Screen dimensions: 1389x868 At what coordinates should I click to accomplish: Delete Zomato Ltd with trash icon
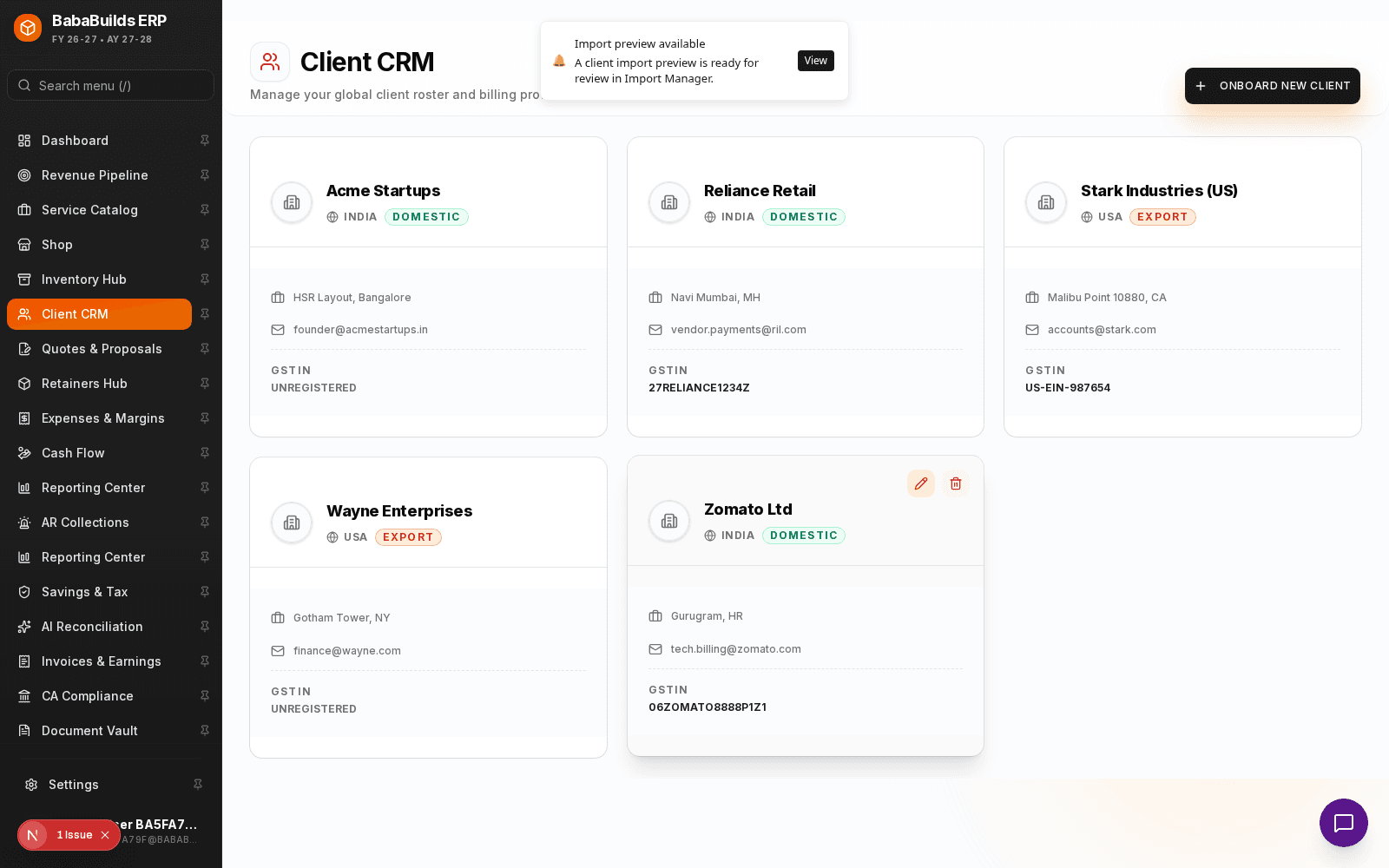click(x=956, y=483)
